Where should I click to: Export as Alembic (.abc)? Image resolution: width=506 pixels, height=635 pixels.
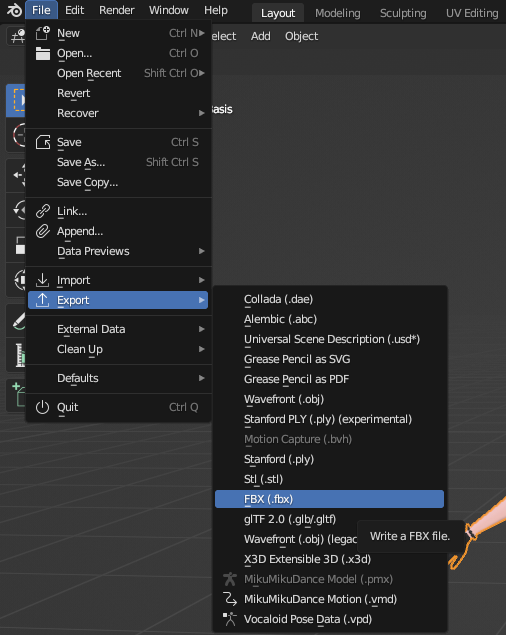pos(329,319)
